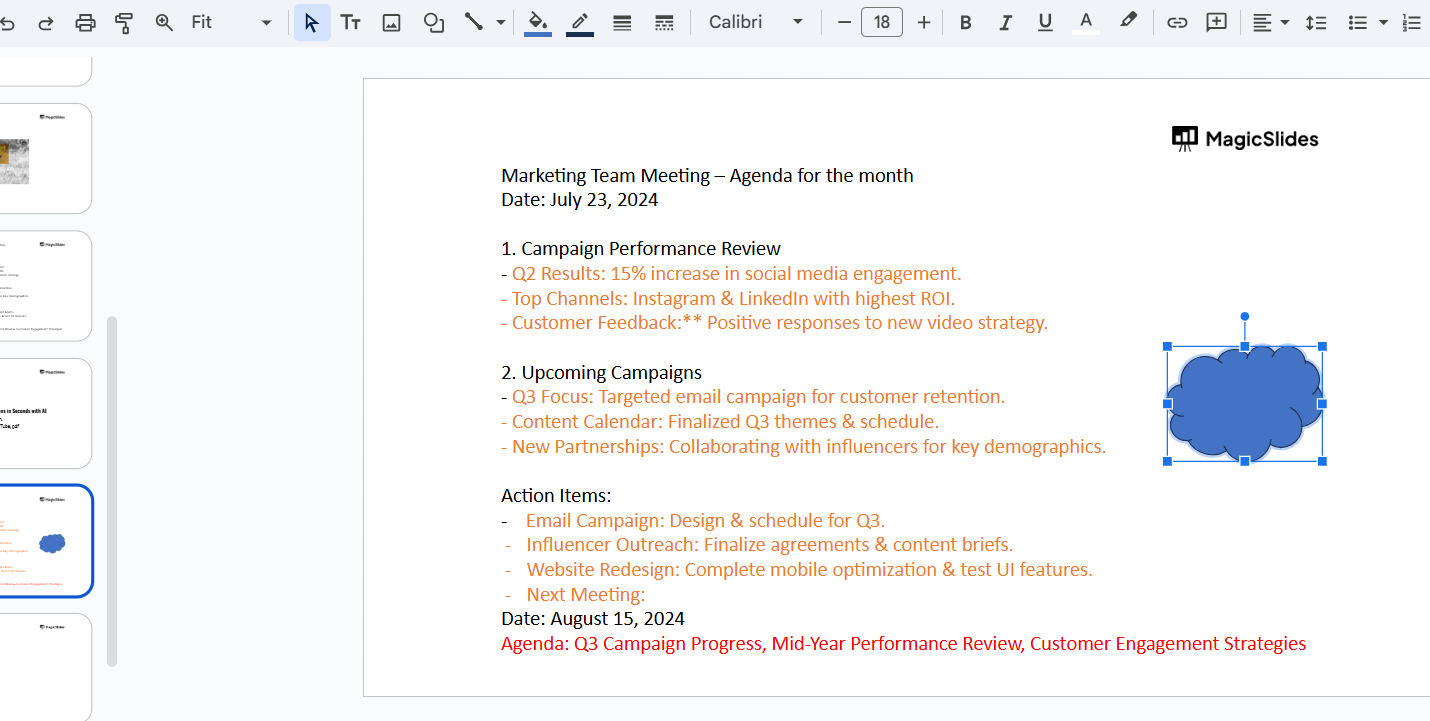Toggle bold formatting
The width and height of the screenshot is (1430, 721).
965,22
